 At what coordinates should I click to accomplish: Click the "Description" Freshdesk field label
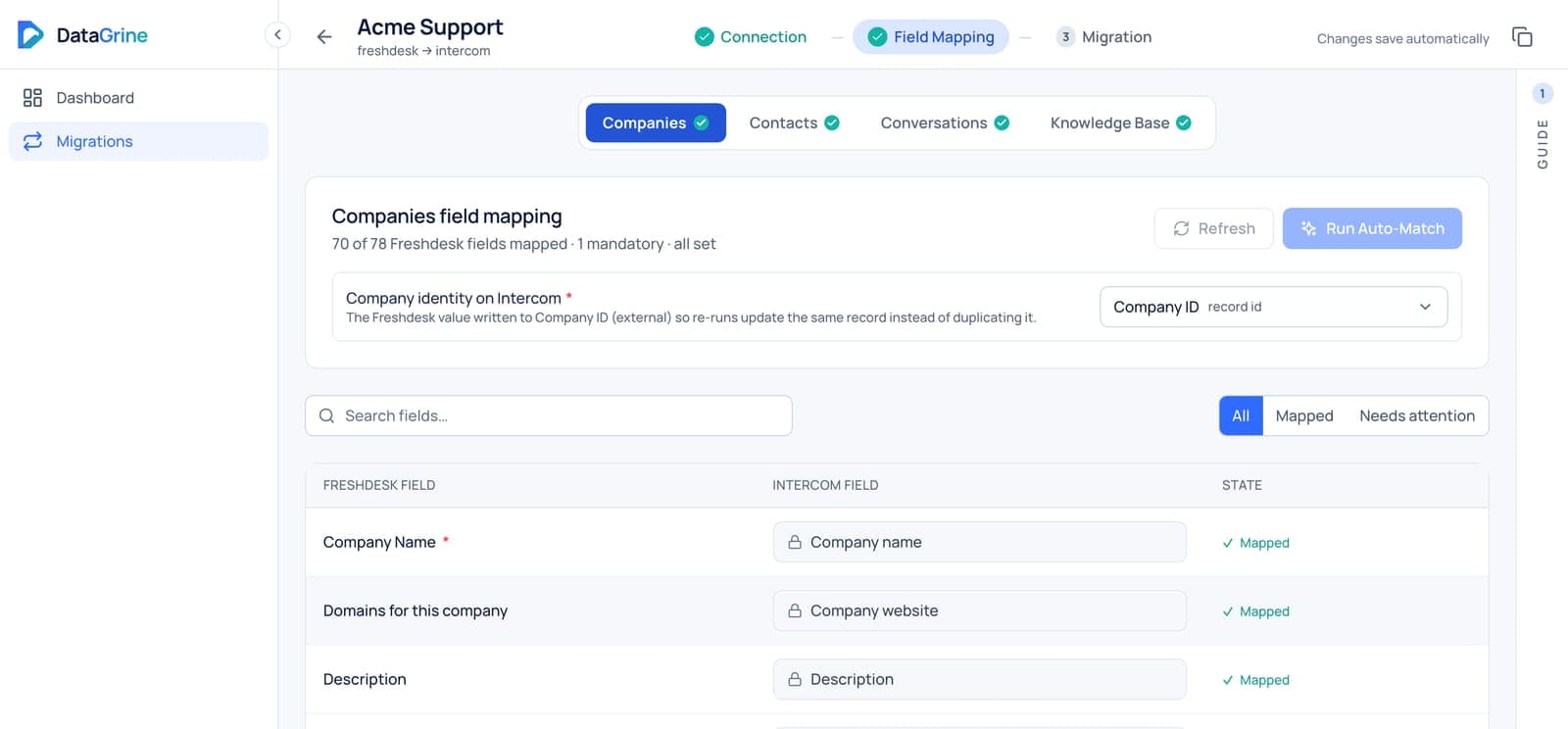click(x=365, y=679)
